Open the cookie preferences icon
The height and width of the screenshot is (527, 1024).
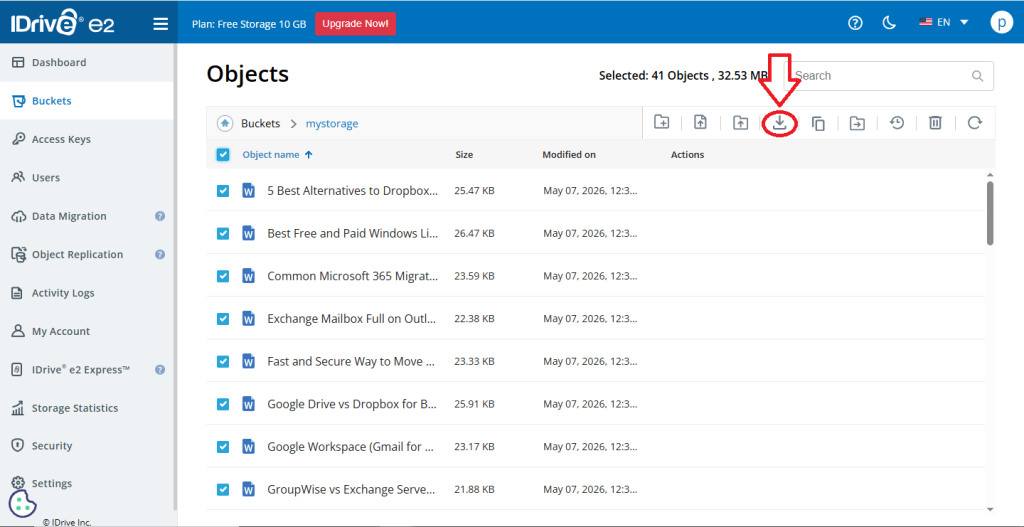(23, 503)
